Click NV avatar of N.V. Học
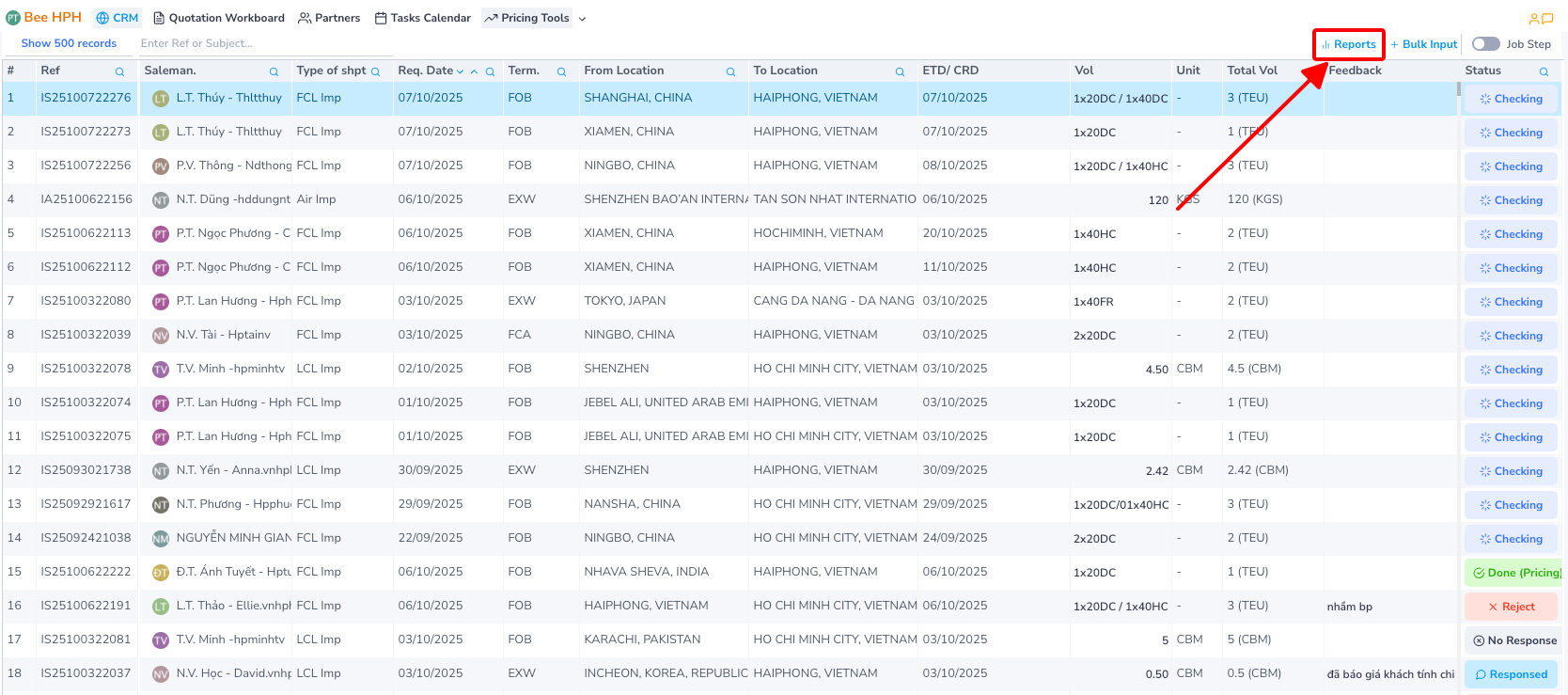1568x695 pixels. 161,674
